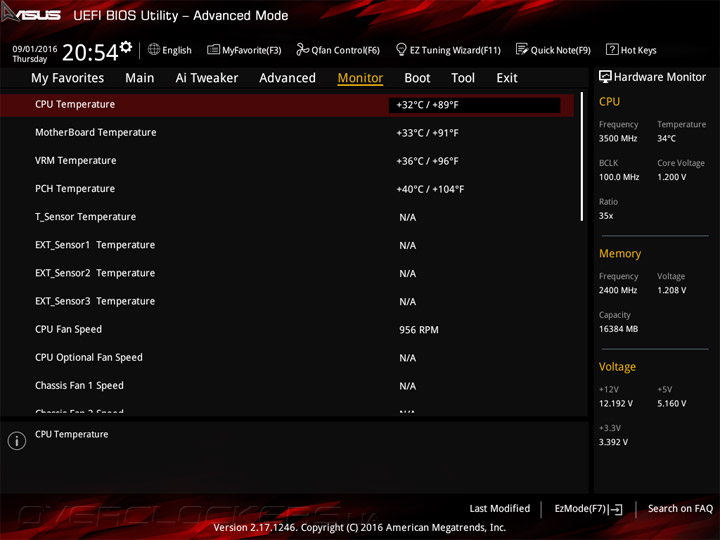Select MotherBoard Temperature row
Image resolution: width=720 pixels, height=540 pixels.
[287, 133]
